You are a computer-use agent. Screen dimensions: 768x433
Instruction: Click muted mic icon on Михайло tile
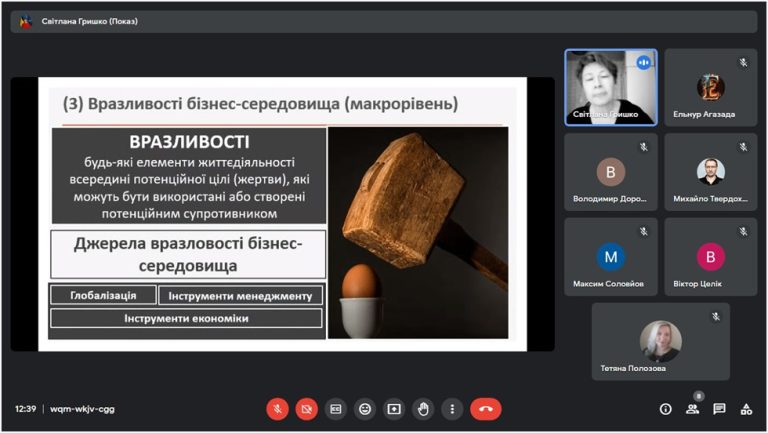pyautogui.click(x=744, y=147)
